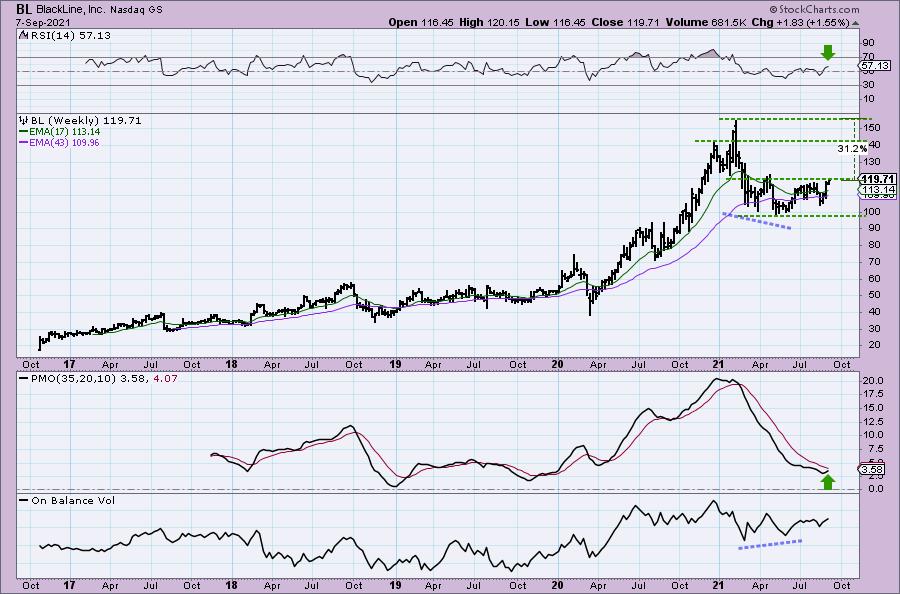Click the RSI legend line icon
The image size is (900, 594).
tap(23, 36)
